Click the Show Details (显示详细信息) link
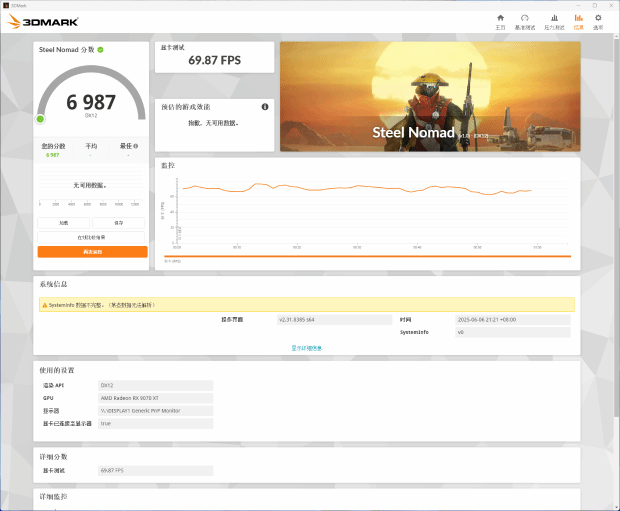The width and height of the screenshot is (620, 511). point(306,348)
